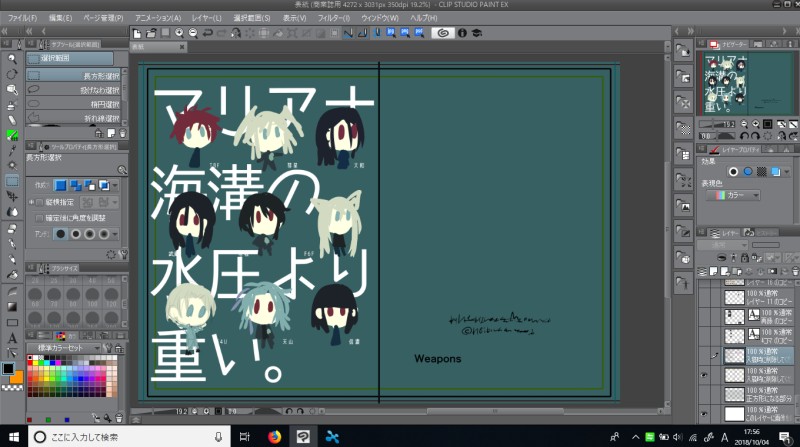Toggle 縦横指定 aspect ratio checkbox

39,203
